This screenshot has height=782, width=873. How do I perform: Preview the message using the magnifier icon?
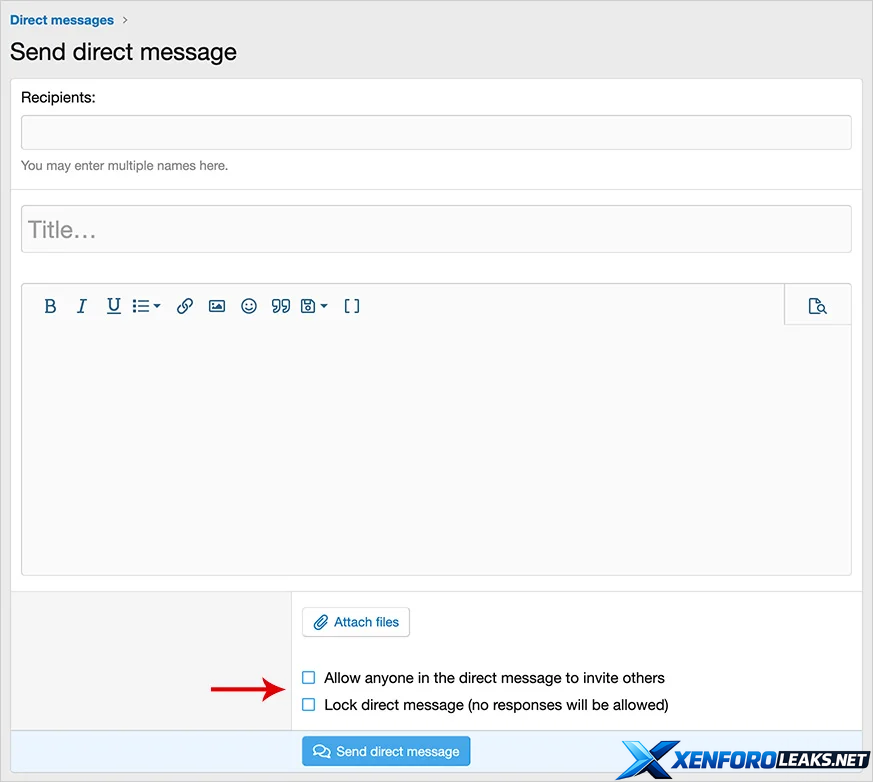click(x=817, y=306)
